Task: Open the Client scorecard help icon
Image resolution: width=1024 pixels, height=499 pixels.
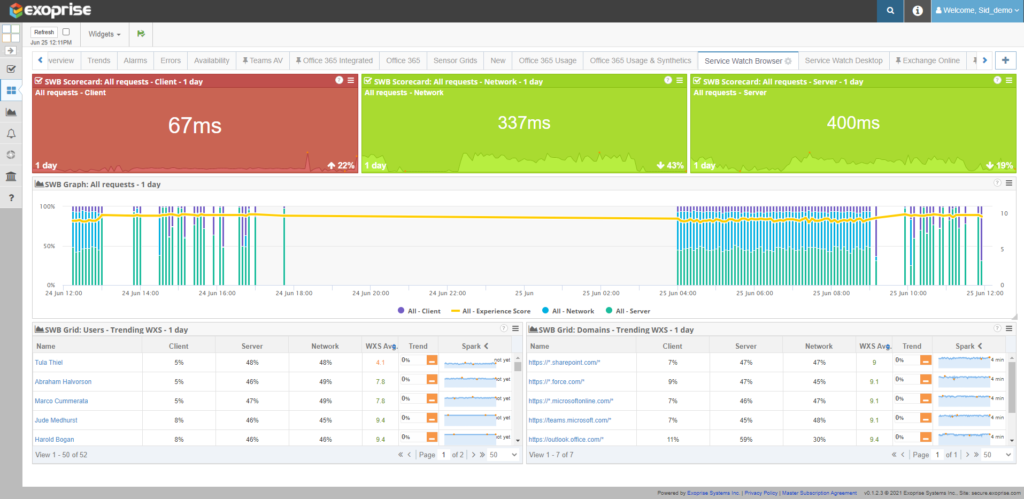Action: 339,80
